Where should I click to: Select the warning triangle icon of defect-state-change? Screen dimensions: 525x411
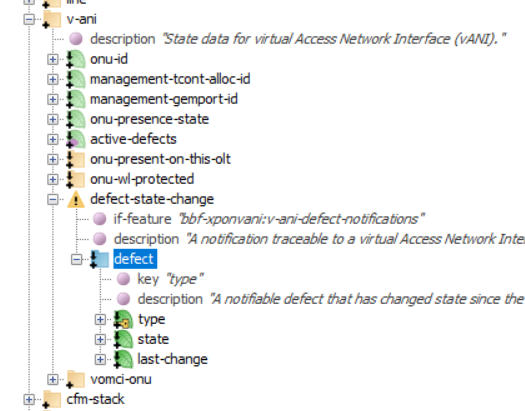(x=76, y=199)
